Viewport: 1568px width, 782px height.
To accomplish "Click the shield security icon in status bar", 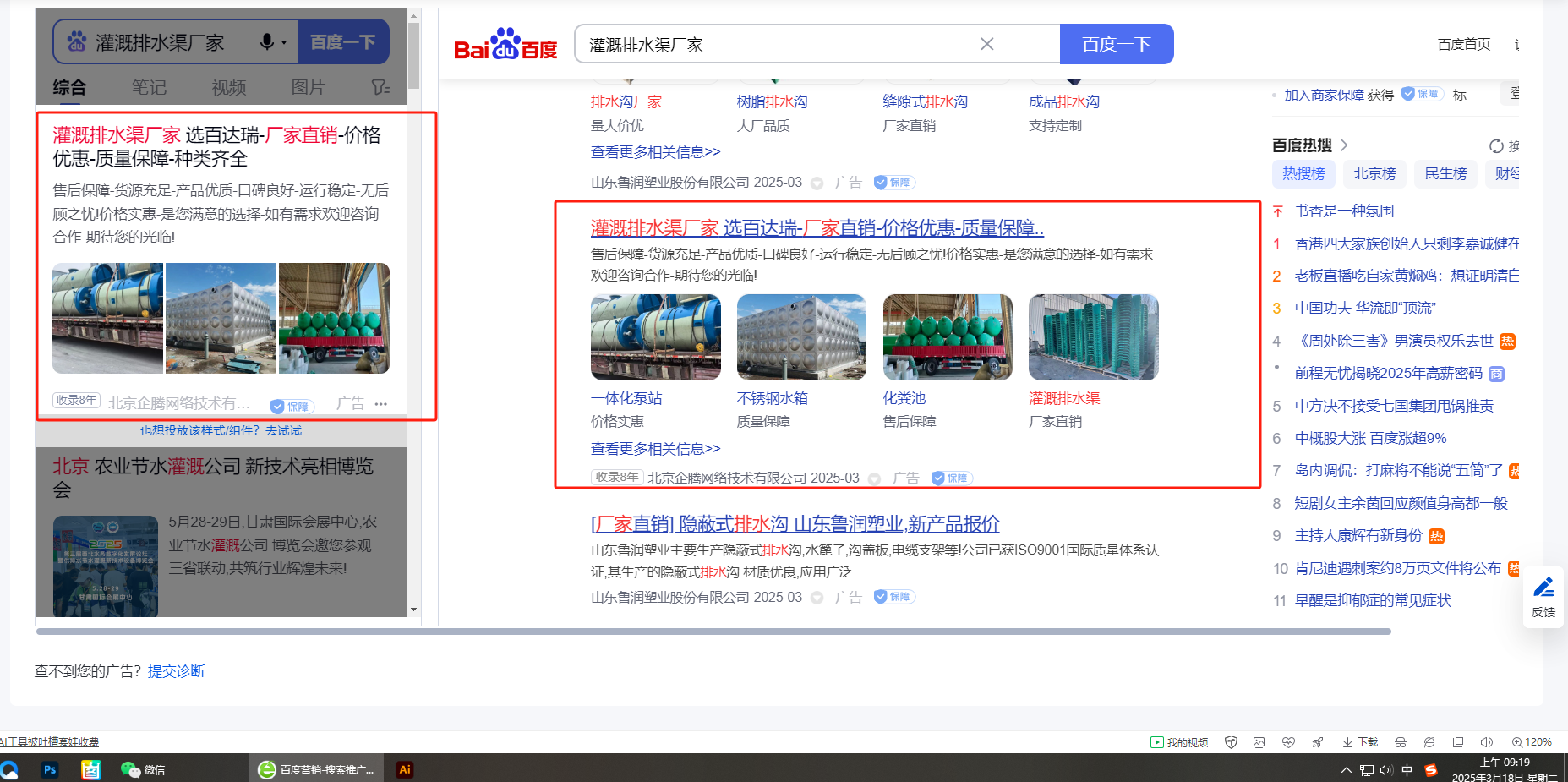I will (x=1232, y=742).
